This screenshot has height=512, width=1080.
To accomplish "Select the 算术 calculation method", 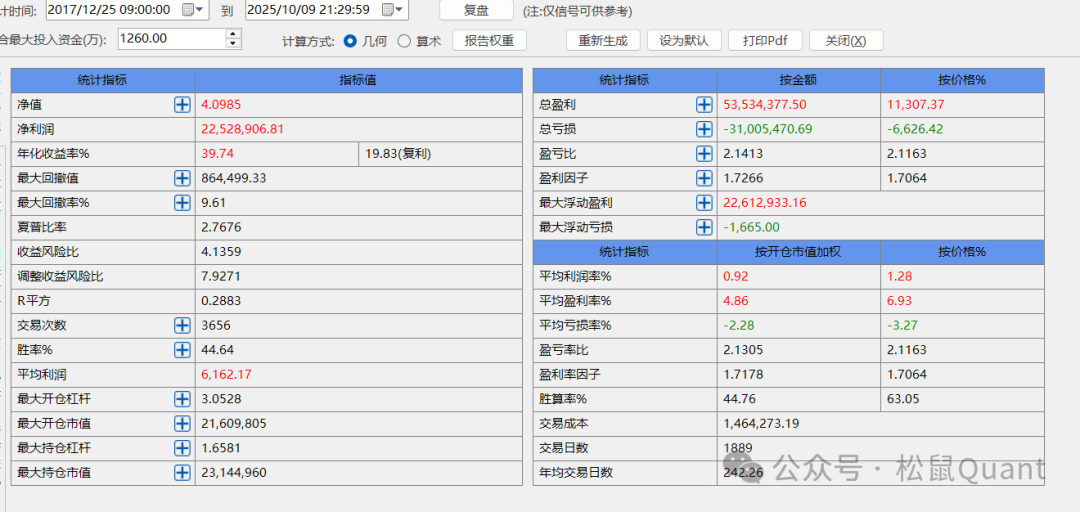I will (x=404, y=41).
